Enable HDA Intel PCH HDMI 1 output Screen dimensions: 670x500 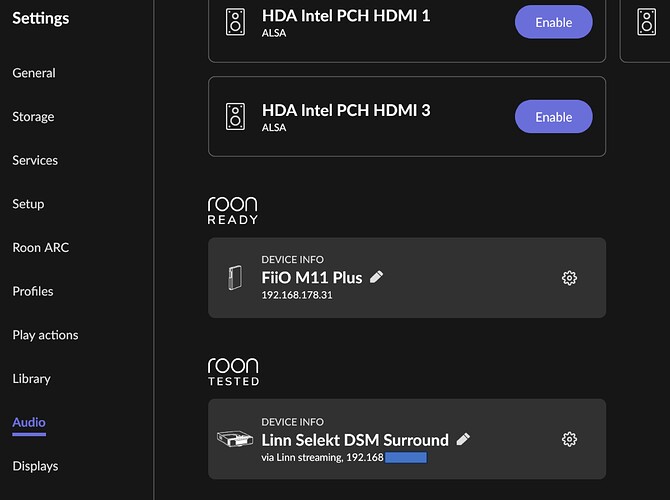tap(553, 22)
